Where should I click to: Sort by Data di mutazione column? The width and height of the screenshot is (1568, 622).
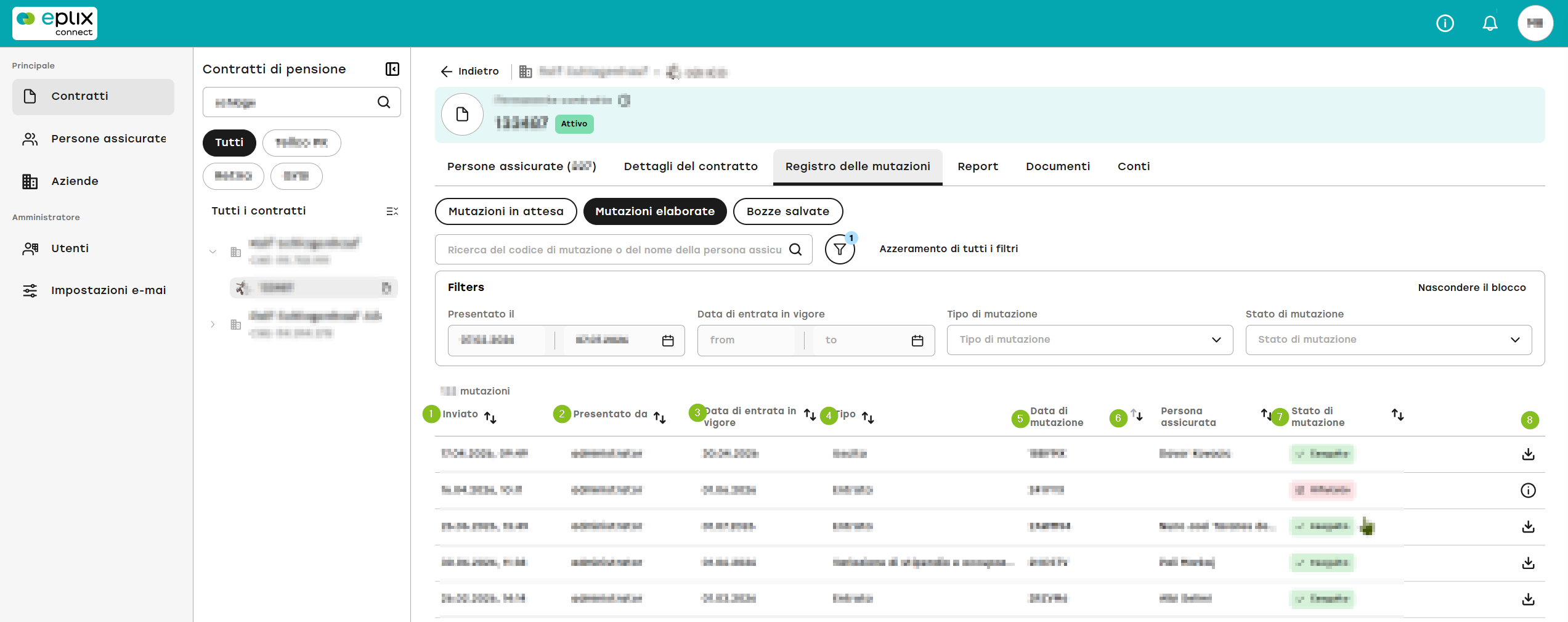1137,415
